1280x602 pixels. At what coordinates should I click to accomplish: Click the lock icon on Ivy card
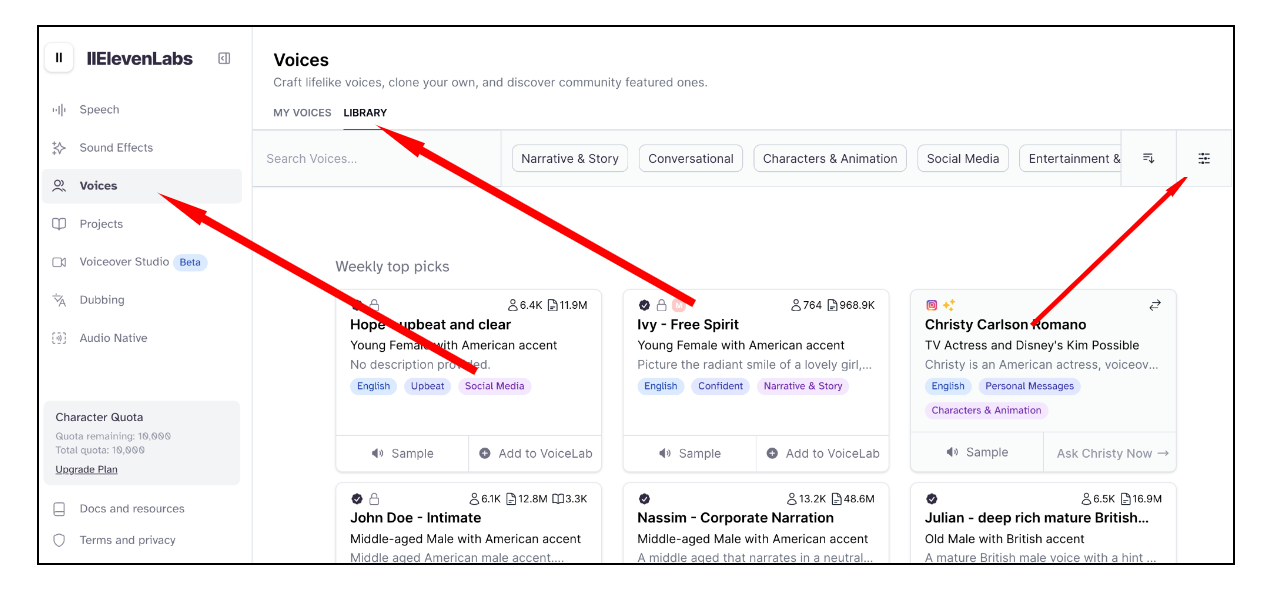(x=661, y=305)
